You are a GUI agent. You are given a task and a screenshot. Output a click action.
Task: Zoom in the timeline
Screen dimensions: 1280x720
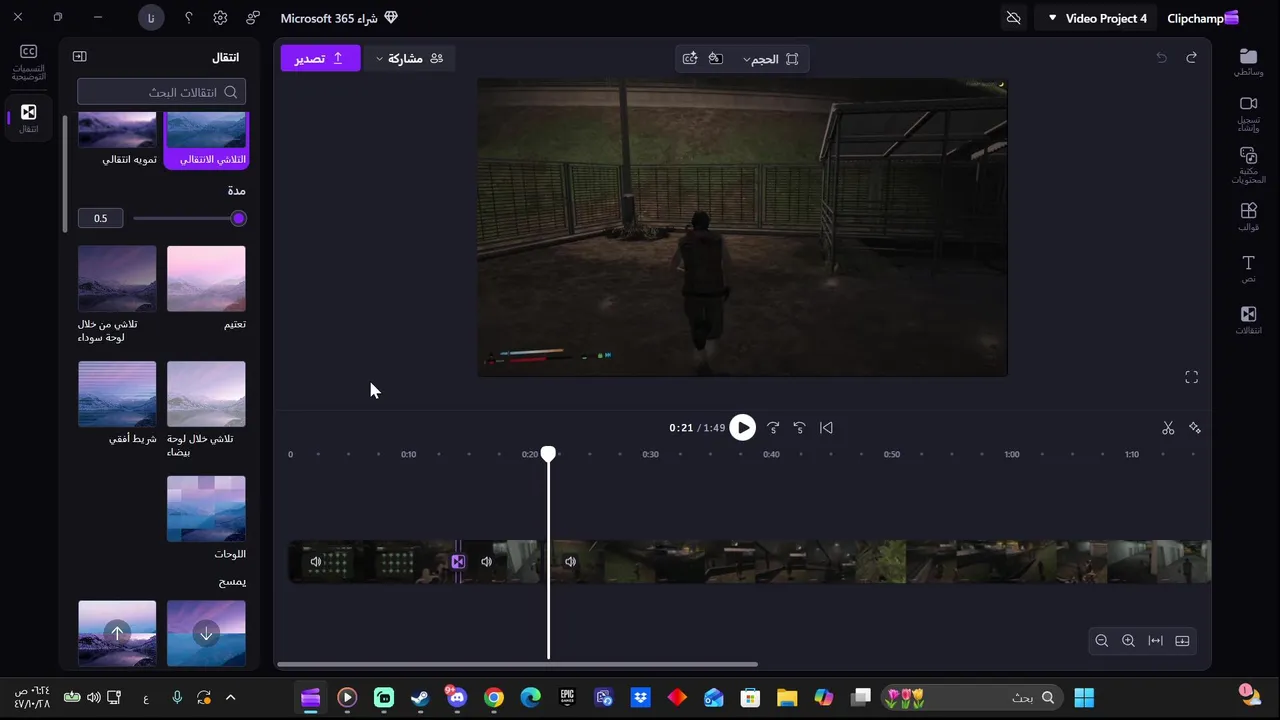click(1128, 641)
